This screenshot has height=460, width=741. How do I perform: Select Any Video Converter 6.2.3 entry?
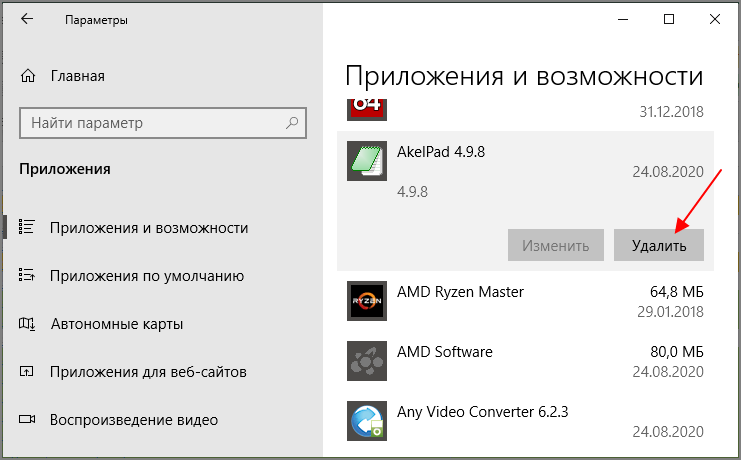coord(525,421)
